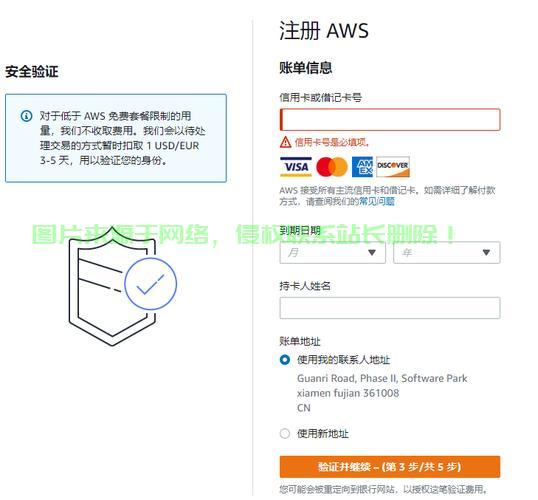538x500 pixels.
Task: Click the checkmark circle on the shield
Action: coord(151,283)
